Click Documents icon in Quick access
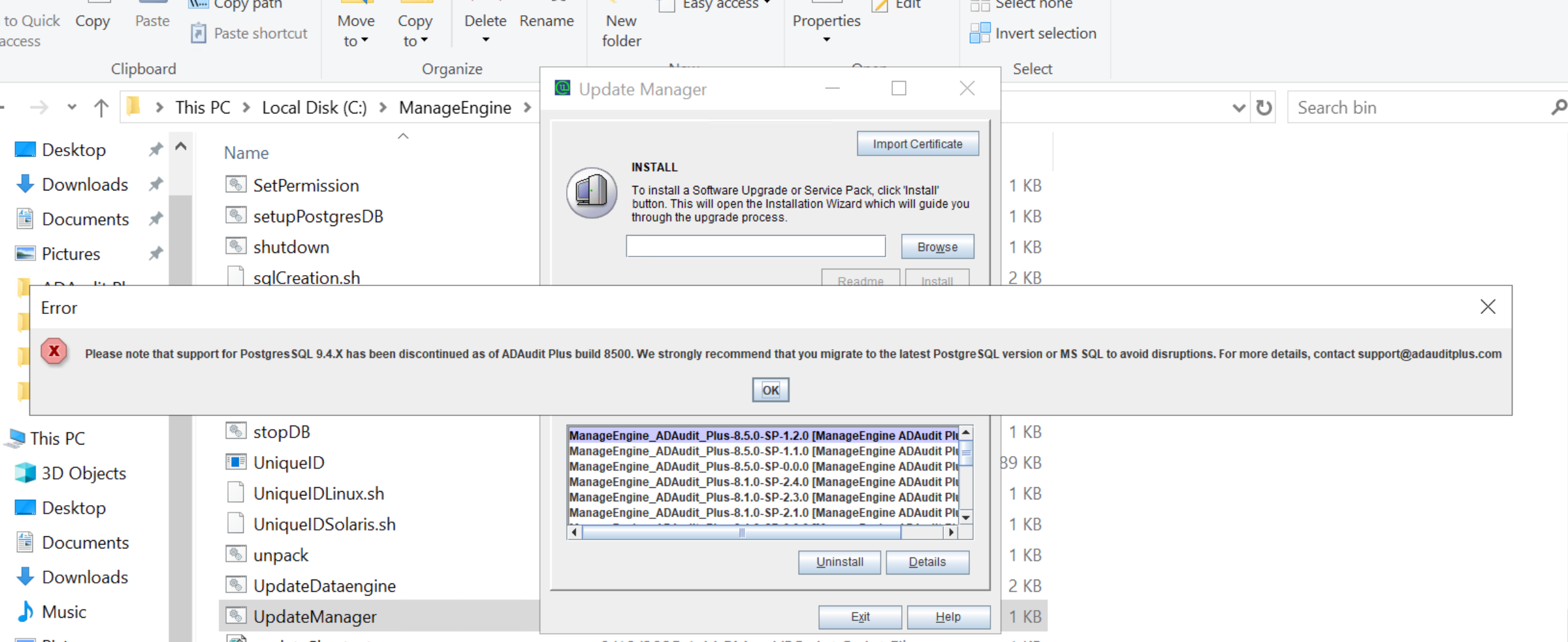Screen dimensions: 1568x642 (x=25, y=218)
